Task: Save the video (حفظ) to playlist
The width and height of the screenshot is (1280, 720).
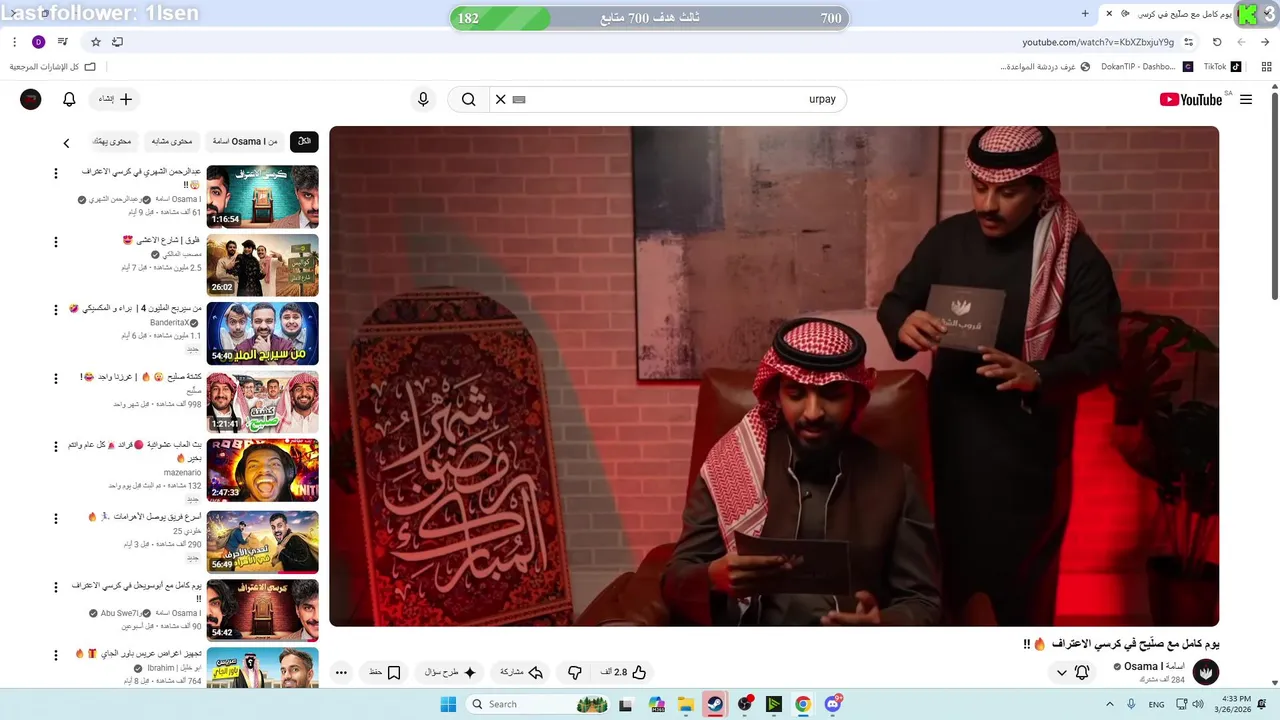Action: (x=385, y=672)
